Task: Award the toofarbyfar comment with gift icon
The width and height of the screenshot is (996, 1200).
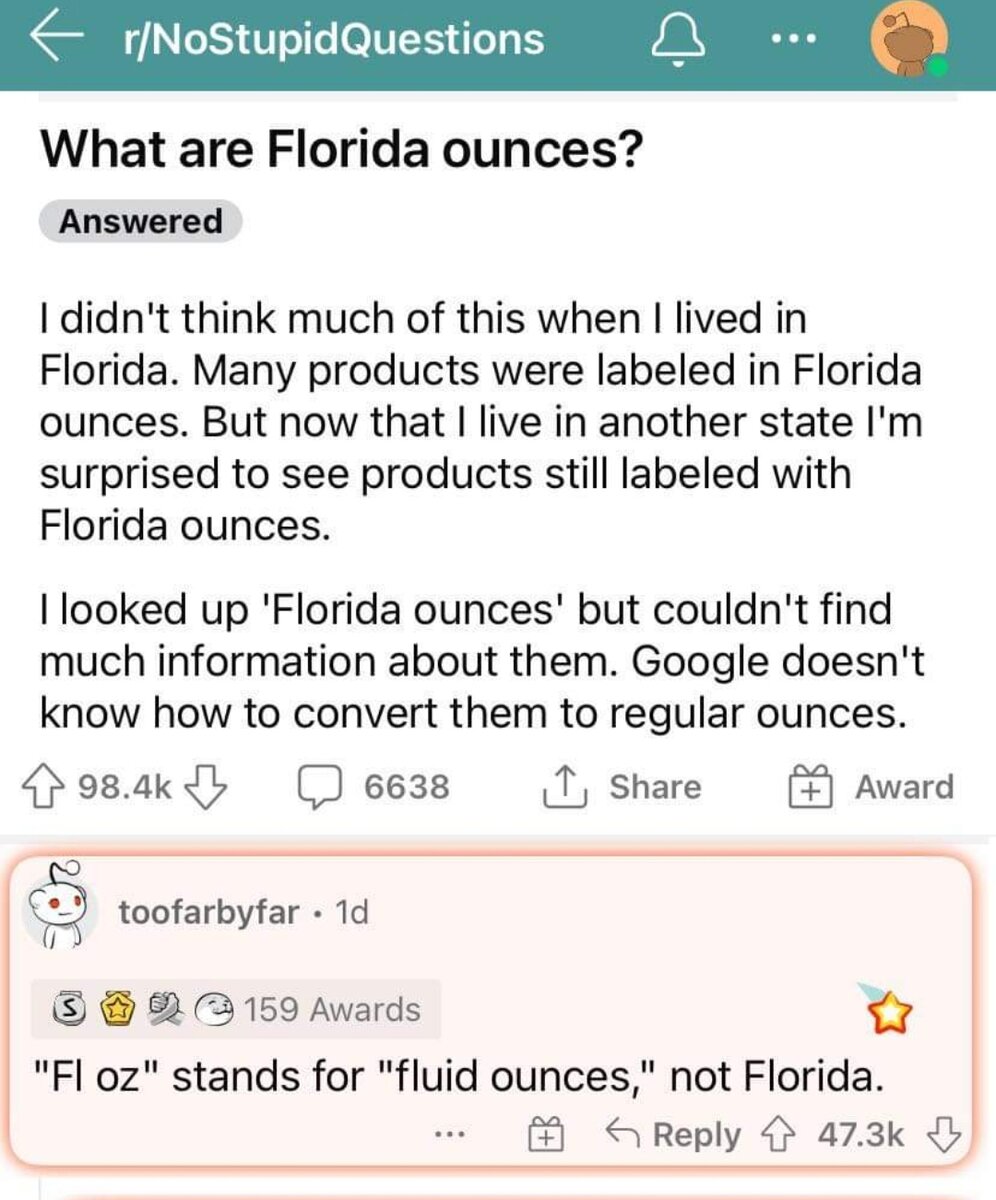Action: tap(543, 1136)
